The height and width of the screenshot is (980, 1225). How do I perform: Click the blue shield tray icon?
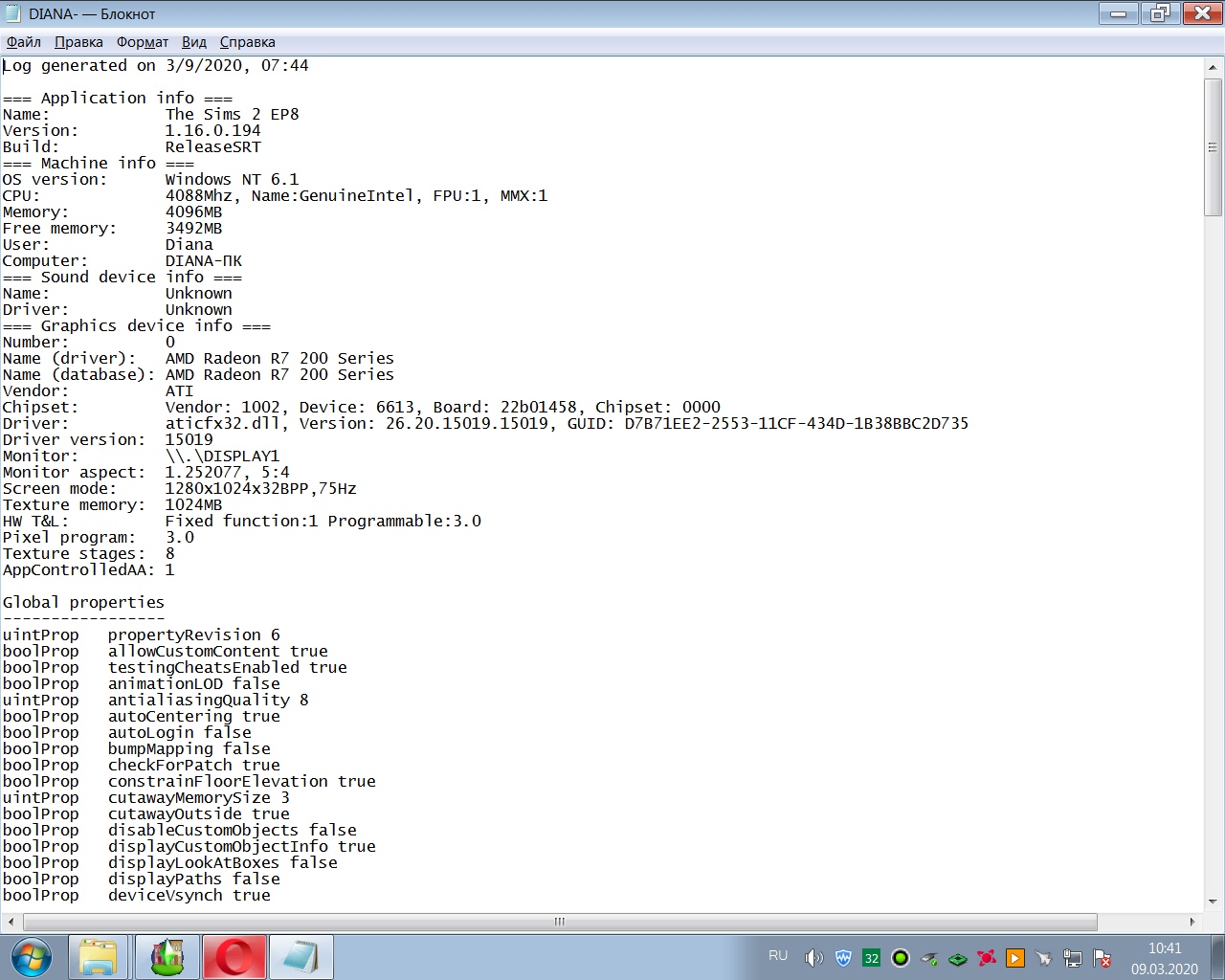(842, 958)
